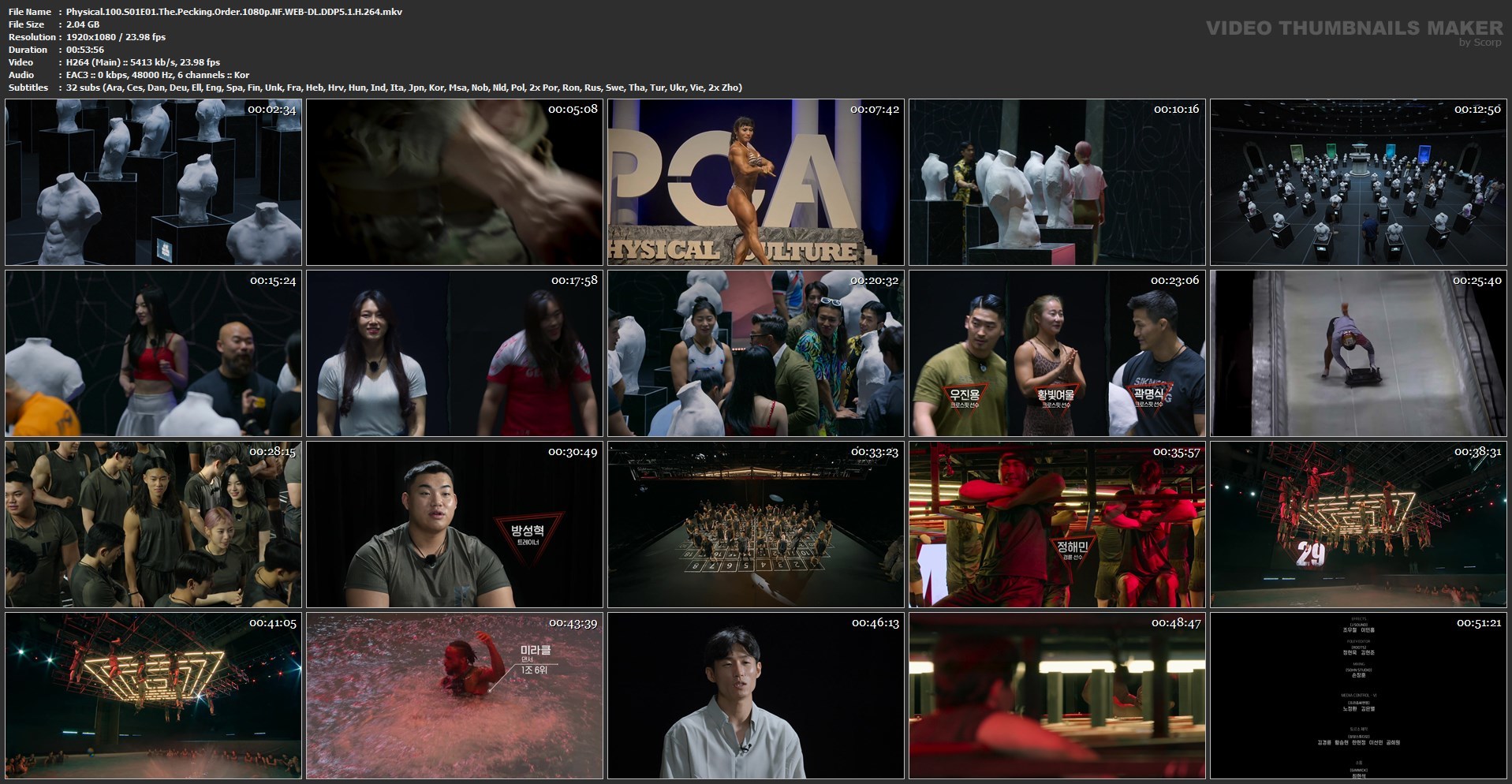This screenshot has width=1512, height=784.
Task: Click the subtitles line starting with 32 subs
Action: pyautogui.click(x=404, y=88)
